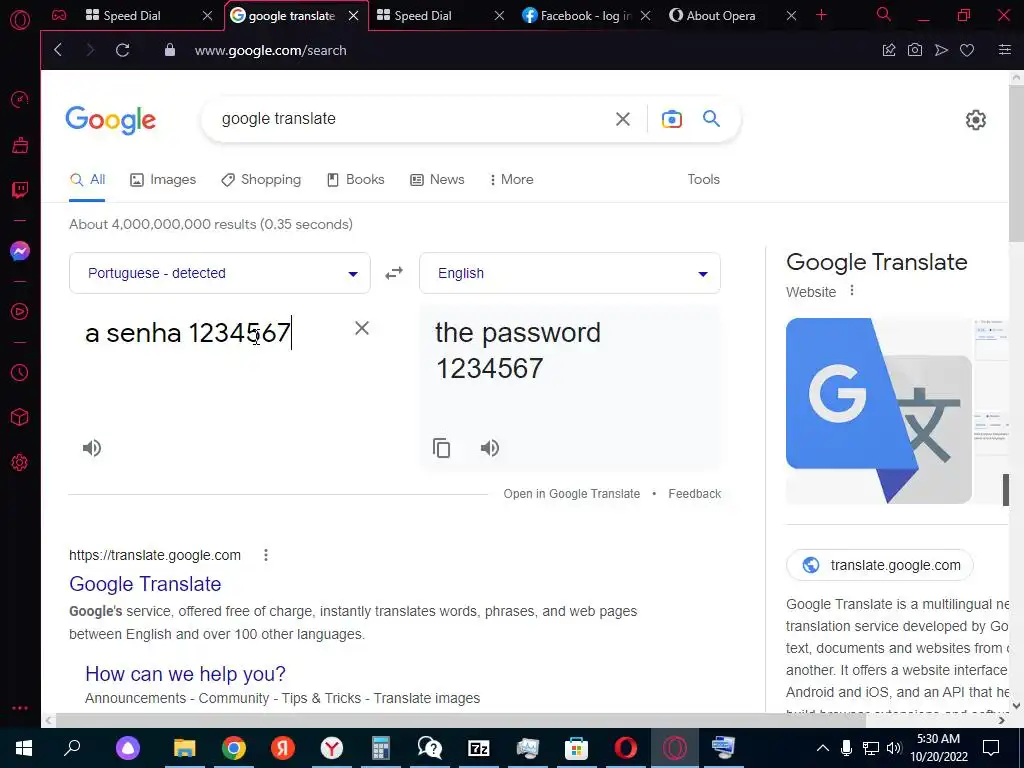This screenshot has height=768, width=1024.
Task: Open My Flow send icon
Action: click(x=941, y=50)
